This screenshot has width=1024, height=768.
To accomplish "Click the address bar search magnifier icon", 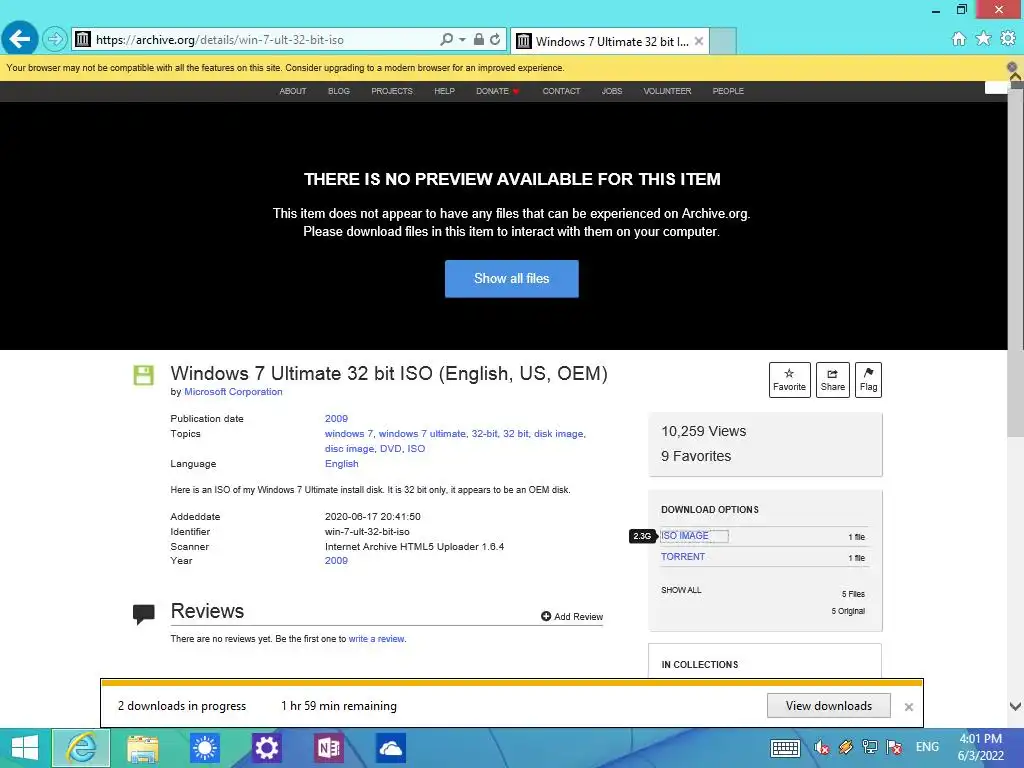I will (446, 39).
